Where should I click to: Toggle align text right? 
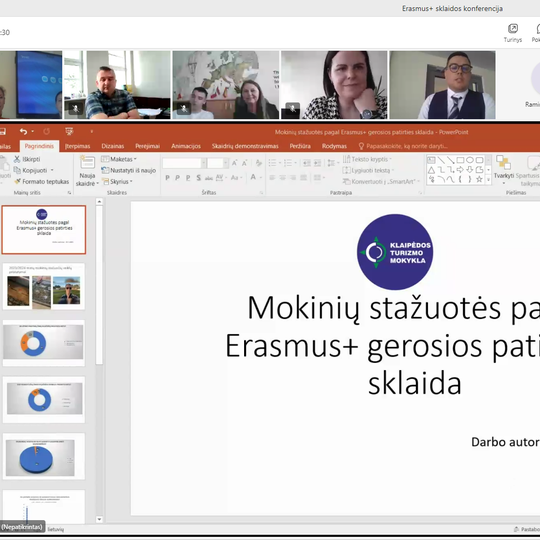click(x=293, y=177)
